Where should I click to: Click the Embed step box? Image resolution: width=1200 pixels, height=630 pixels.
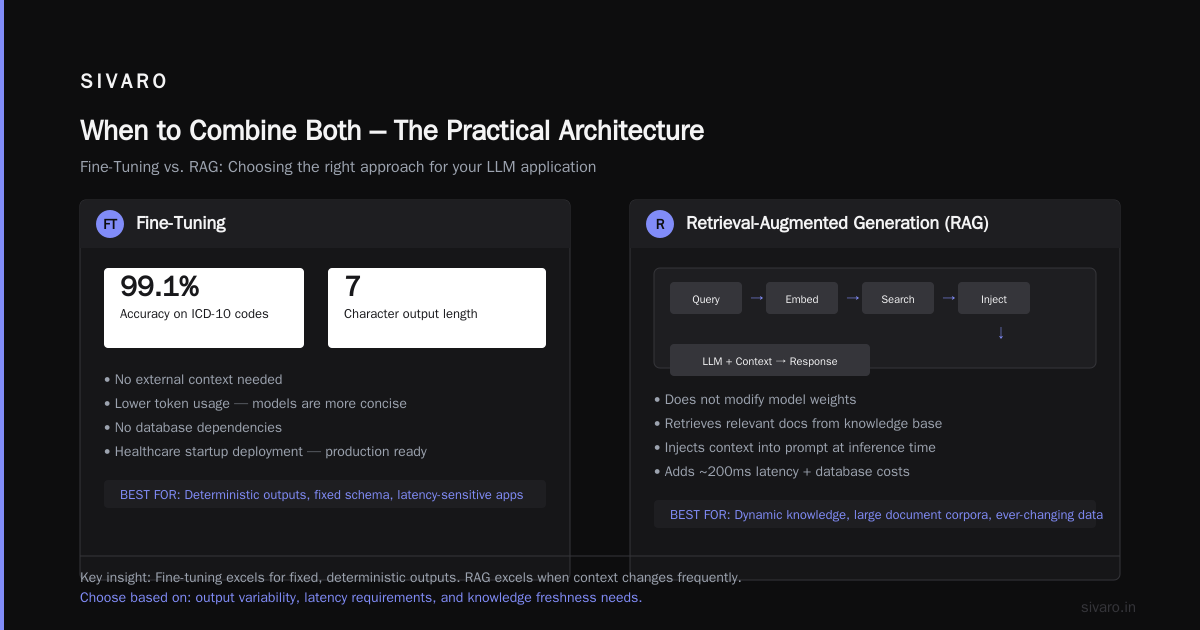802,299
